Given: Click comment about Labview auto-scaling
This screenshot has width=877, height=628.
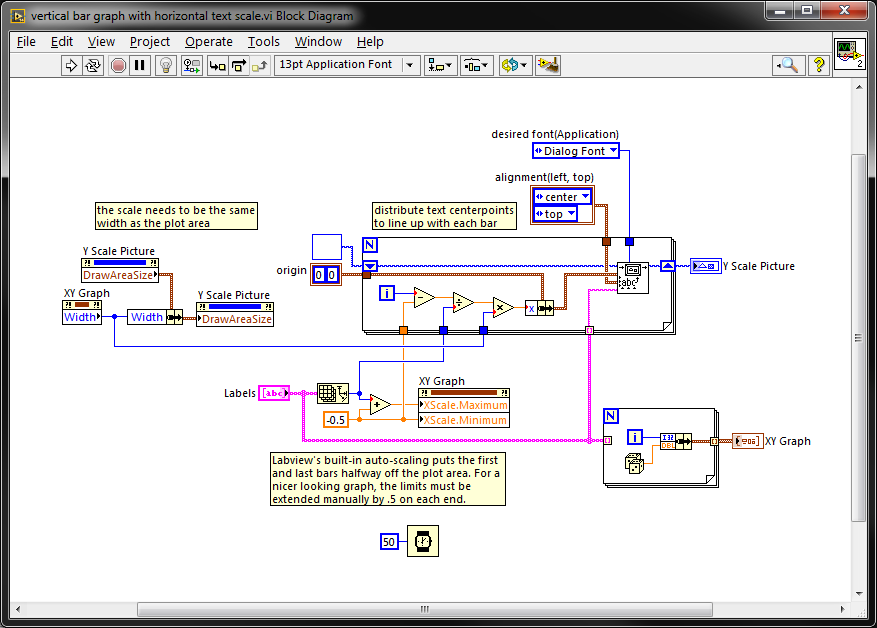Looking at the screenshot, I should (388, 479).
